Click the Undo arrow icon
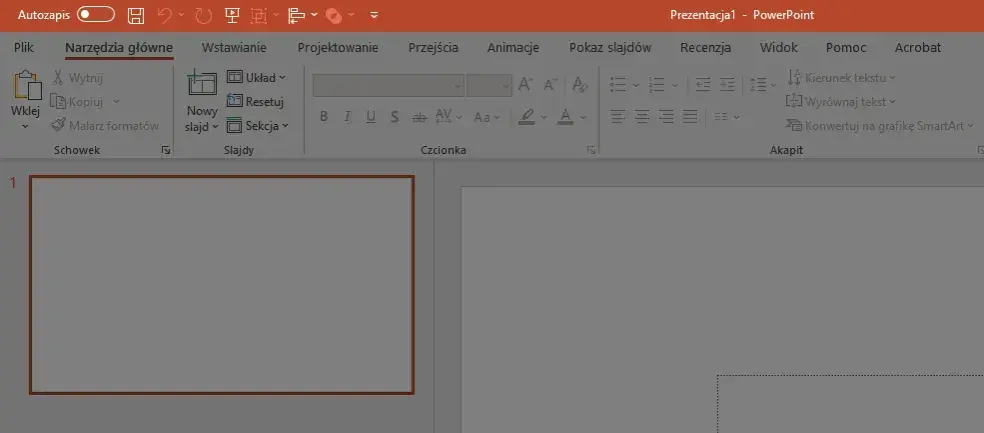Image resolution: width=984 pixels, height=433 pixels. [x=164, y=16]
